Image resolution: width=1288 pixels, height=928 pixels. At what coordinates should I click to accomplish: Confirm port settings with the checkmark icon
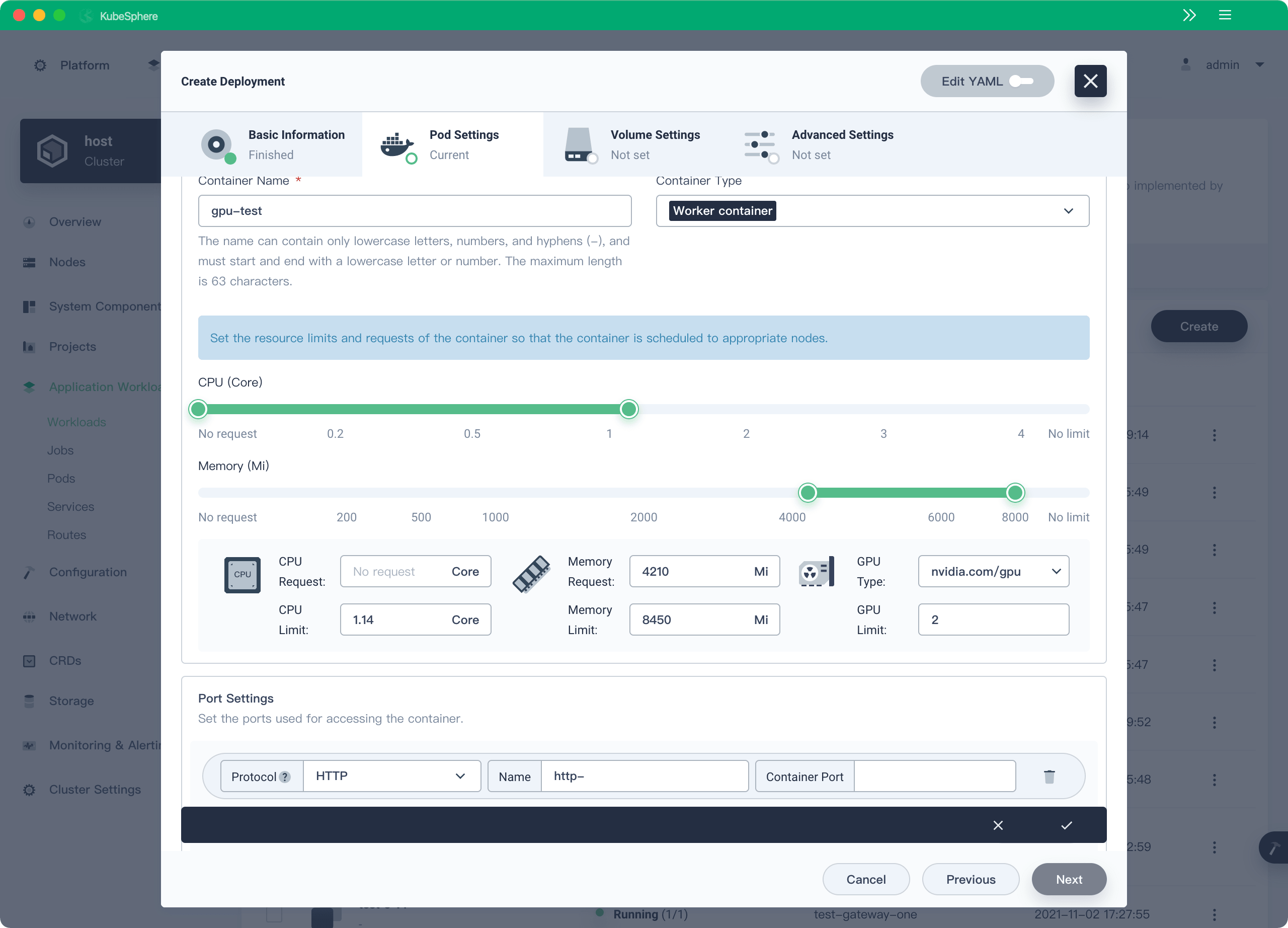1067,825
